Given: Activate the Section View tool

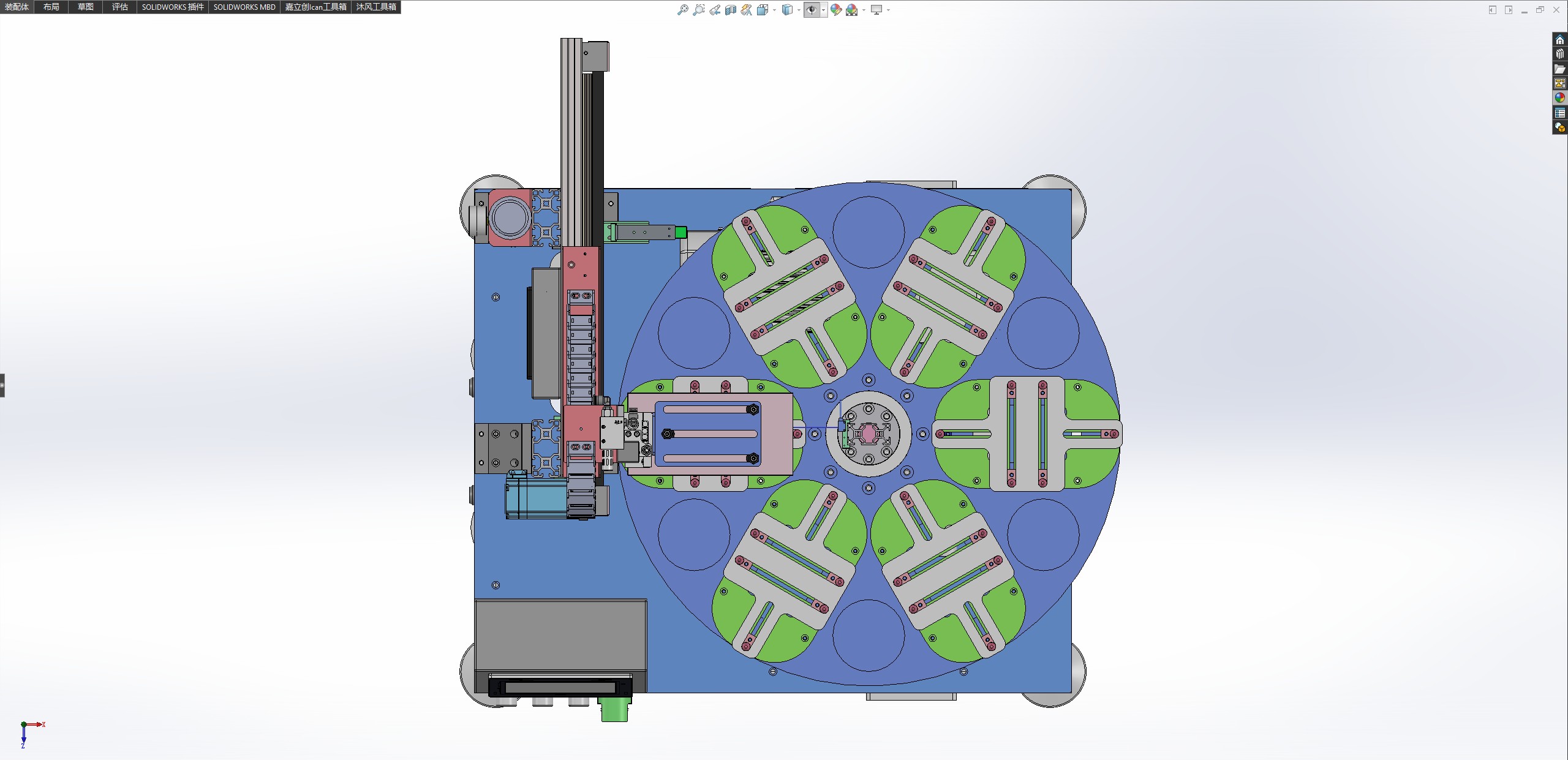Looking at the screenshot, I should pyautogui.click(x=730, y=10).
